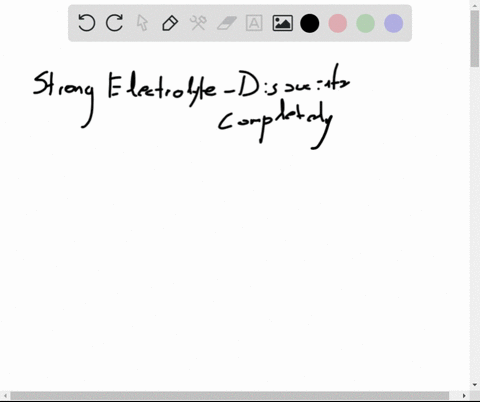The height and width of the screenshot is (402, 480).
Task: Pick the black ink color
Action: (310, 23)
